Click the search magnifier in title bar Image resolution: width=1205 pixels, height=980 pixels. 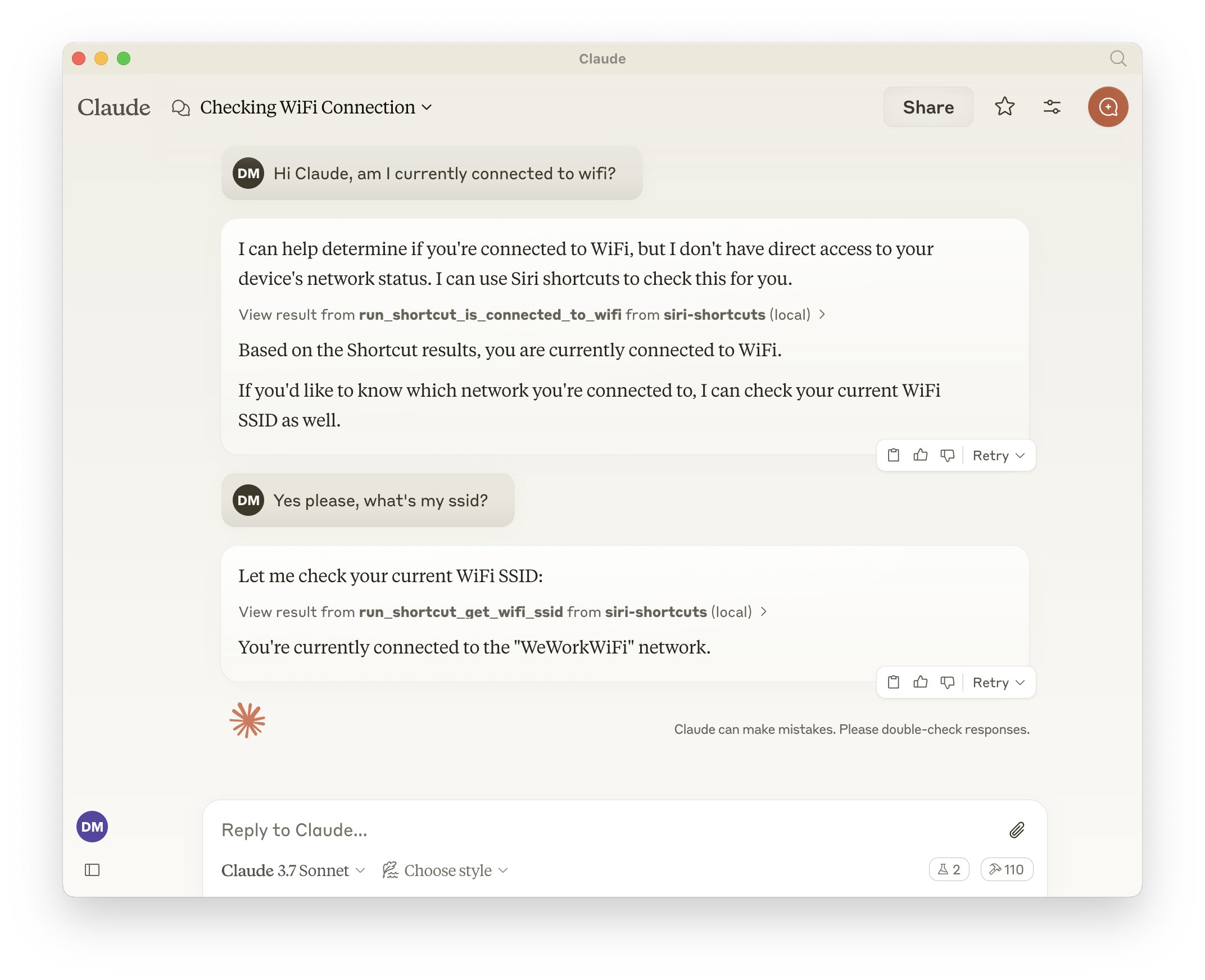click(x=1117, y=58)
